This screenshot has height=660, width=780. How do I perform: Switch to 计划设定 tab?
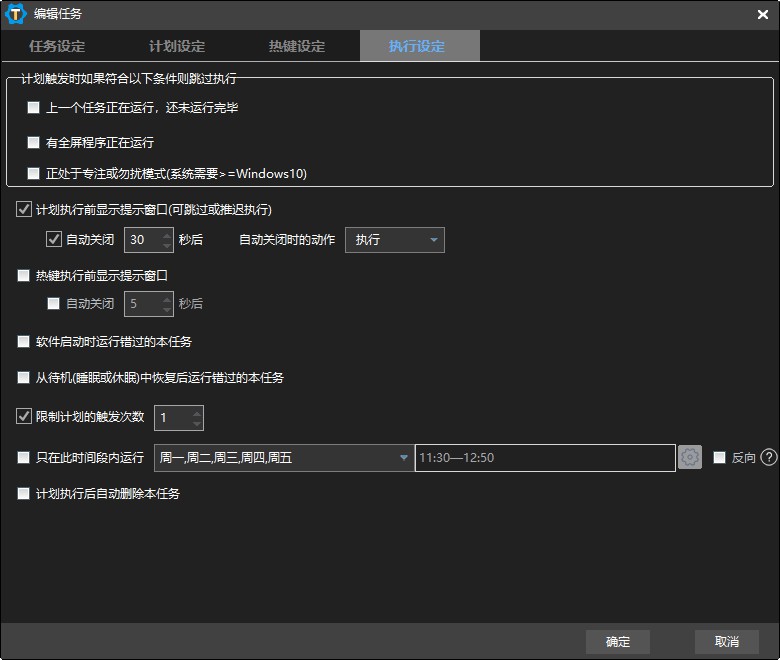[x=177, y=46]
